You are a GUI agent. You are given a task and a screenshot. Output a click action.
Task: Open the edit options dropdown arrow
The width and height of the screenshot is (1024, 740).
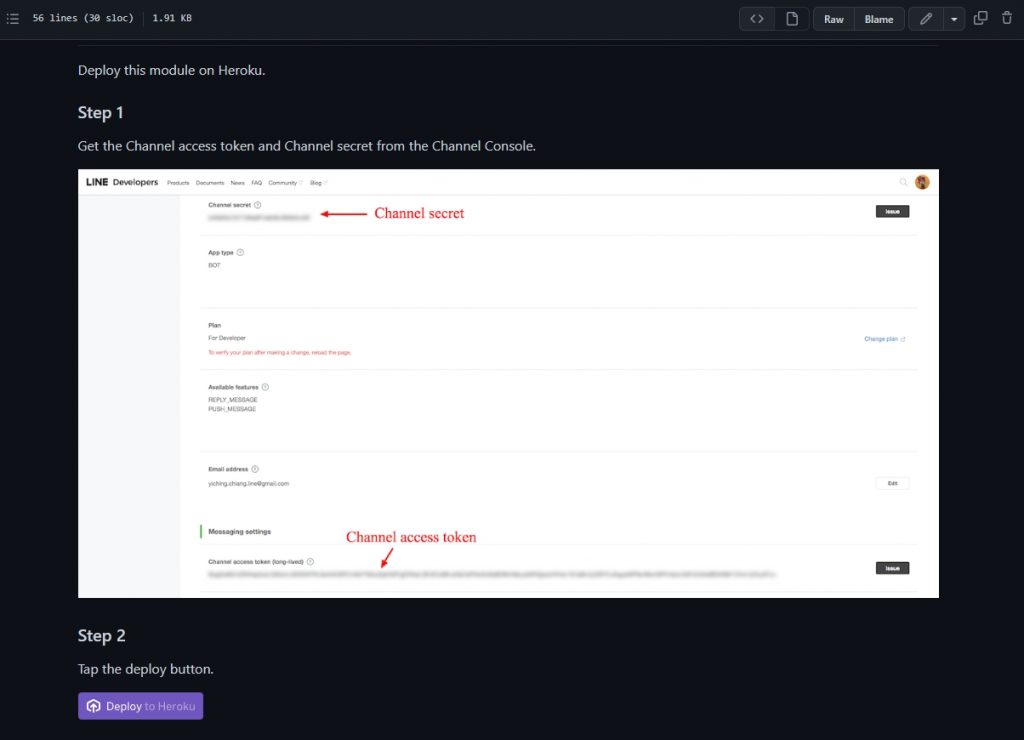point(953,18)
